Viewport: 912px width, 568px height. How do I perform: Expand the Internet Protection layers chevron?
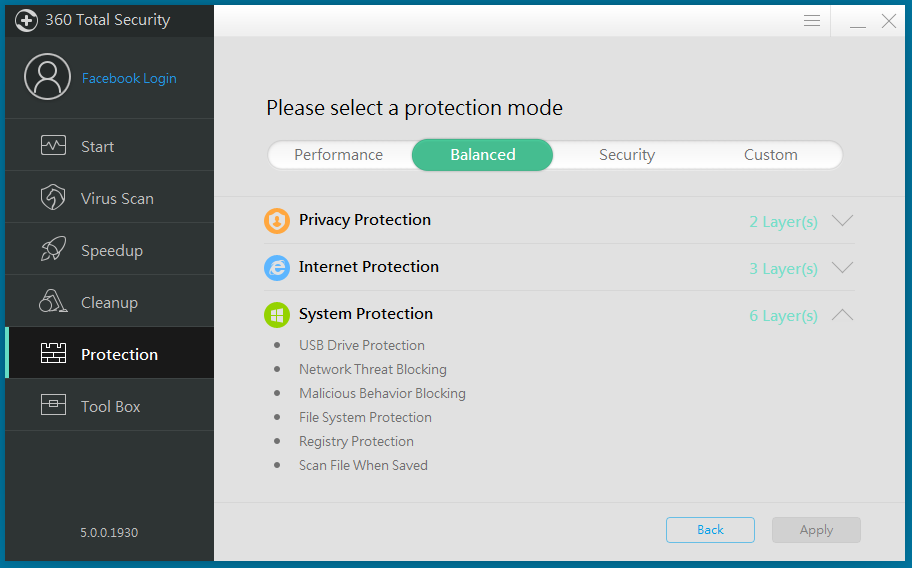(x=842, y=268)
